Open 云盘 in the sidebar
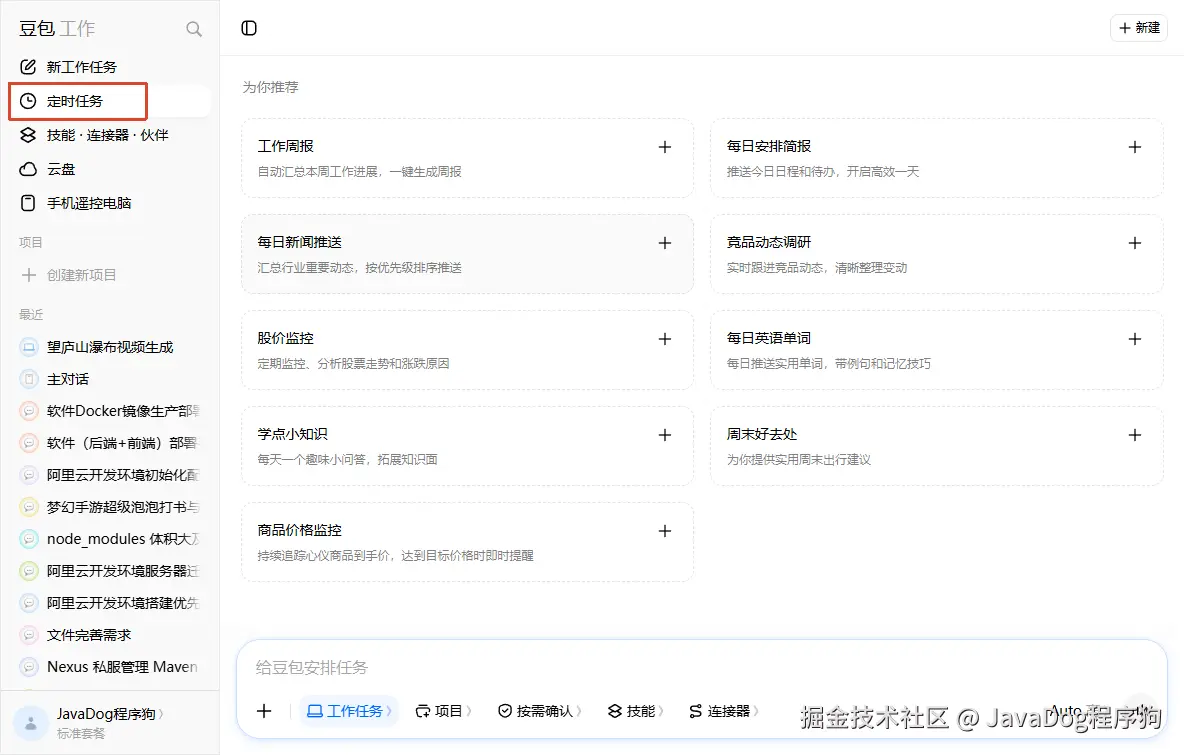The width and height of the screenshot is (1184, 755). [x=109, y=169]
